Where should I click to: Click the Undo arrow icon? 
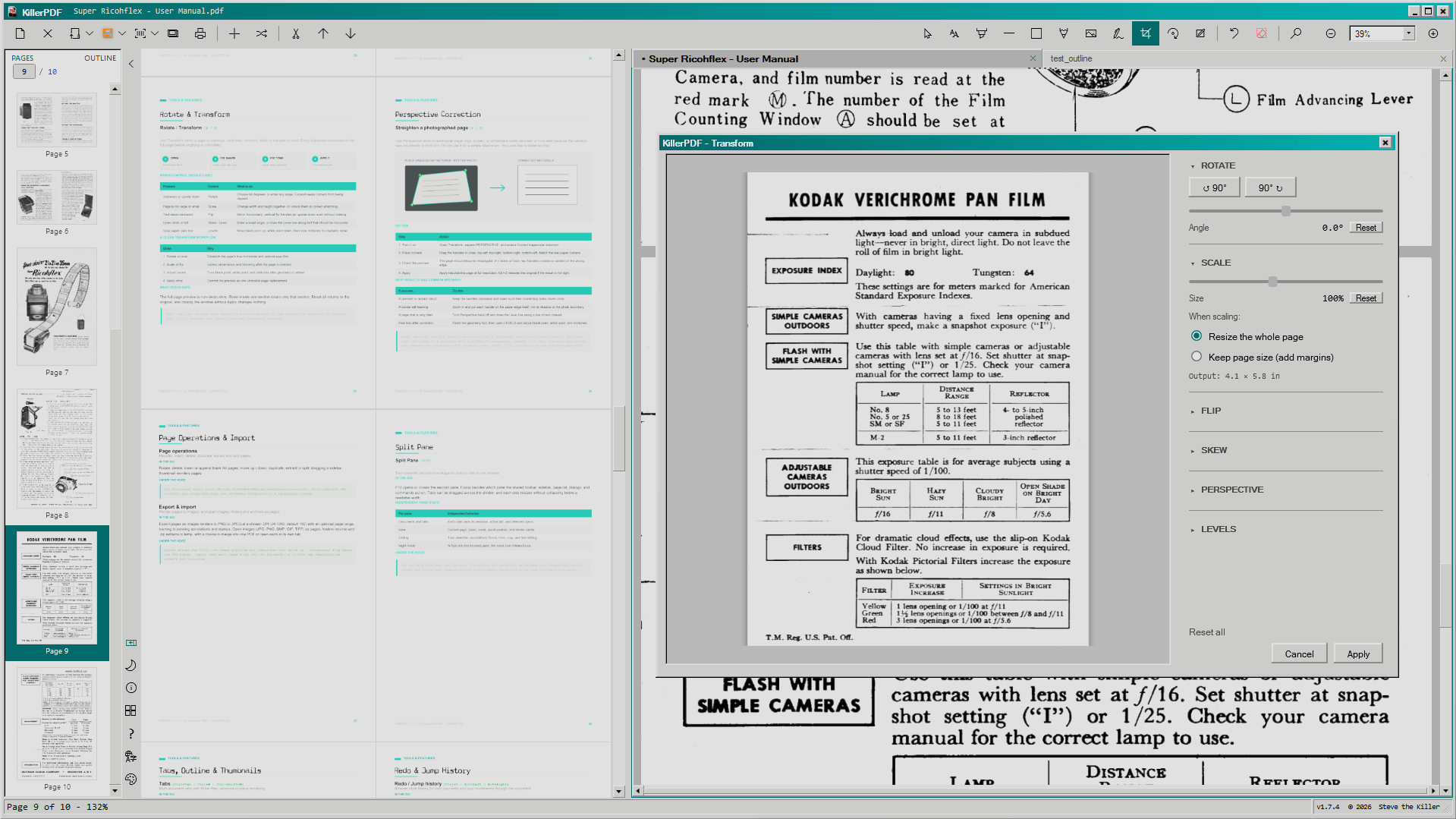click(1234, 33)
